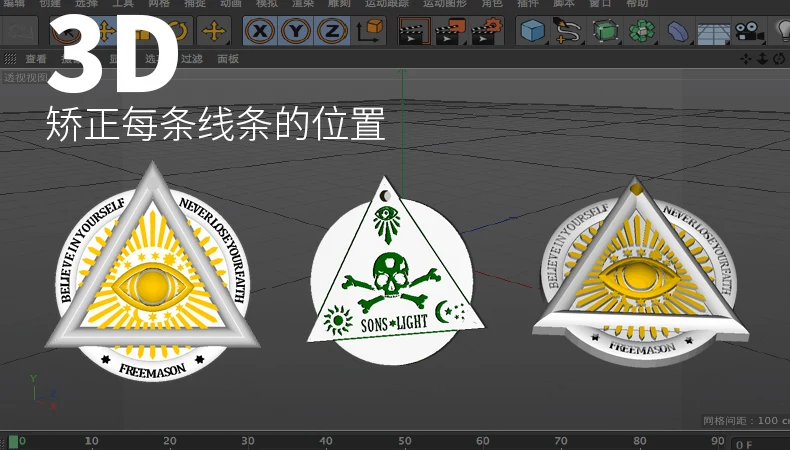Click the 网格间距 100 cm label
Viewport: 790px width, 450px height.
pyautogui.click(x=746, y=420)
